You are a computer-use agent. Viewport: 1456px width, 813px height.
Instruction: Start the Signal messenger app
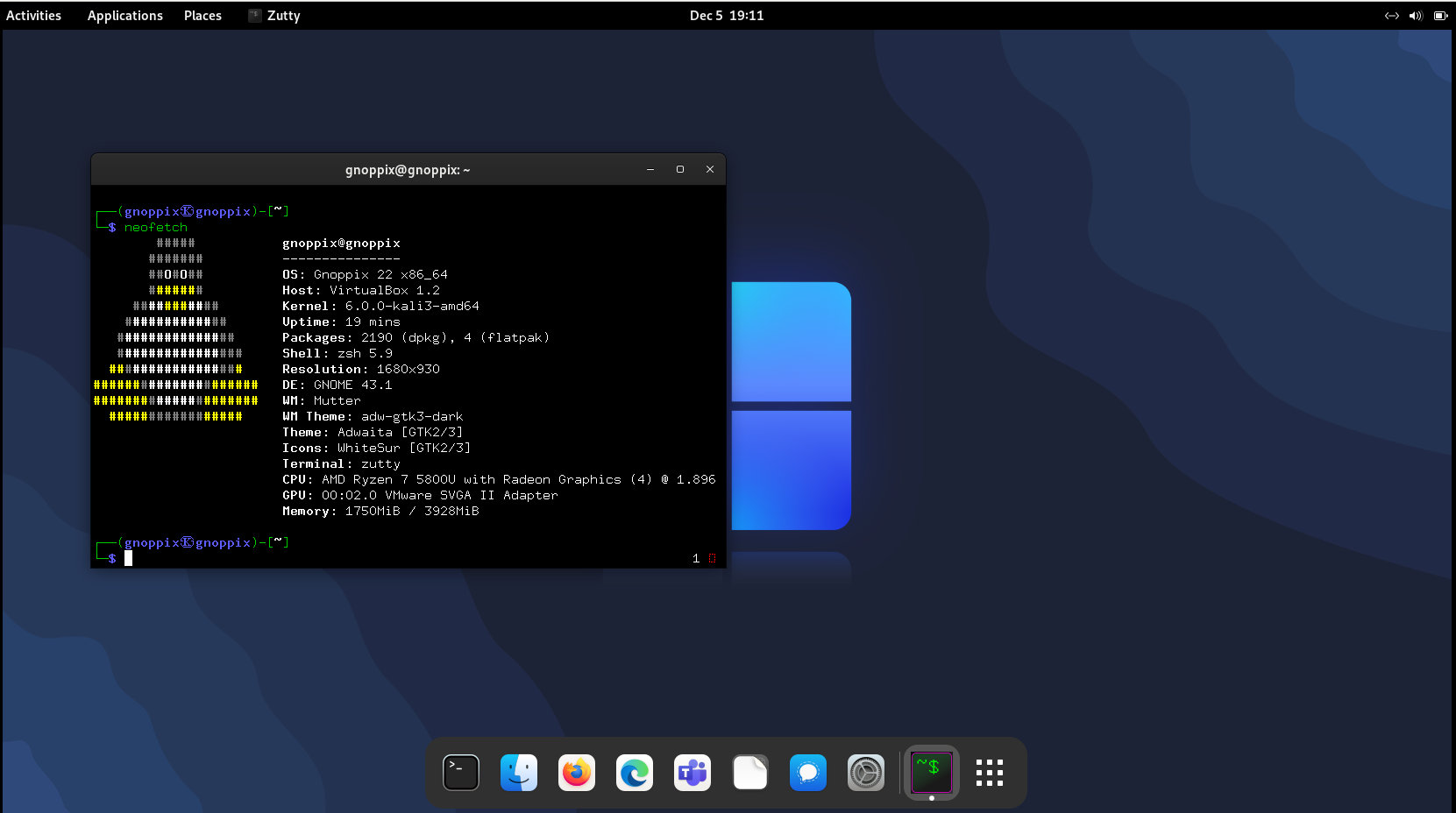coord(808,773)
